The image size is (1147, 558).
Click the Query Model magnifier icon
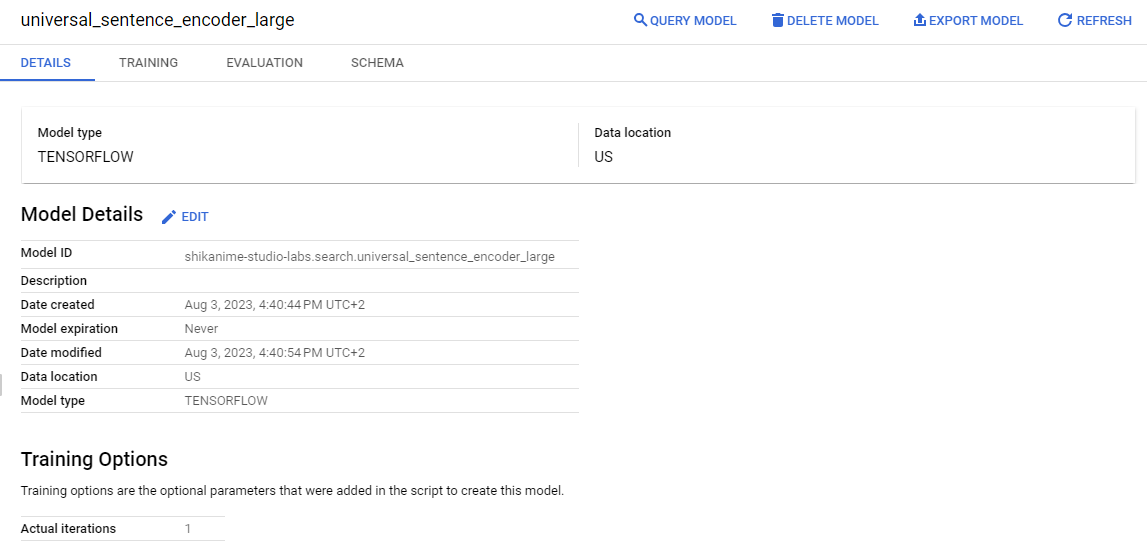(640, 20)
